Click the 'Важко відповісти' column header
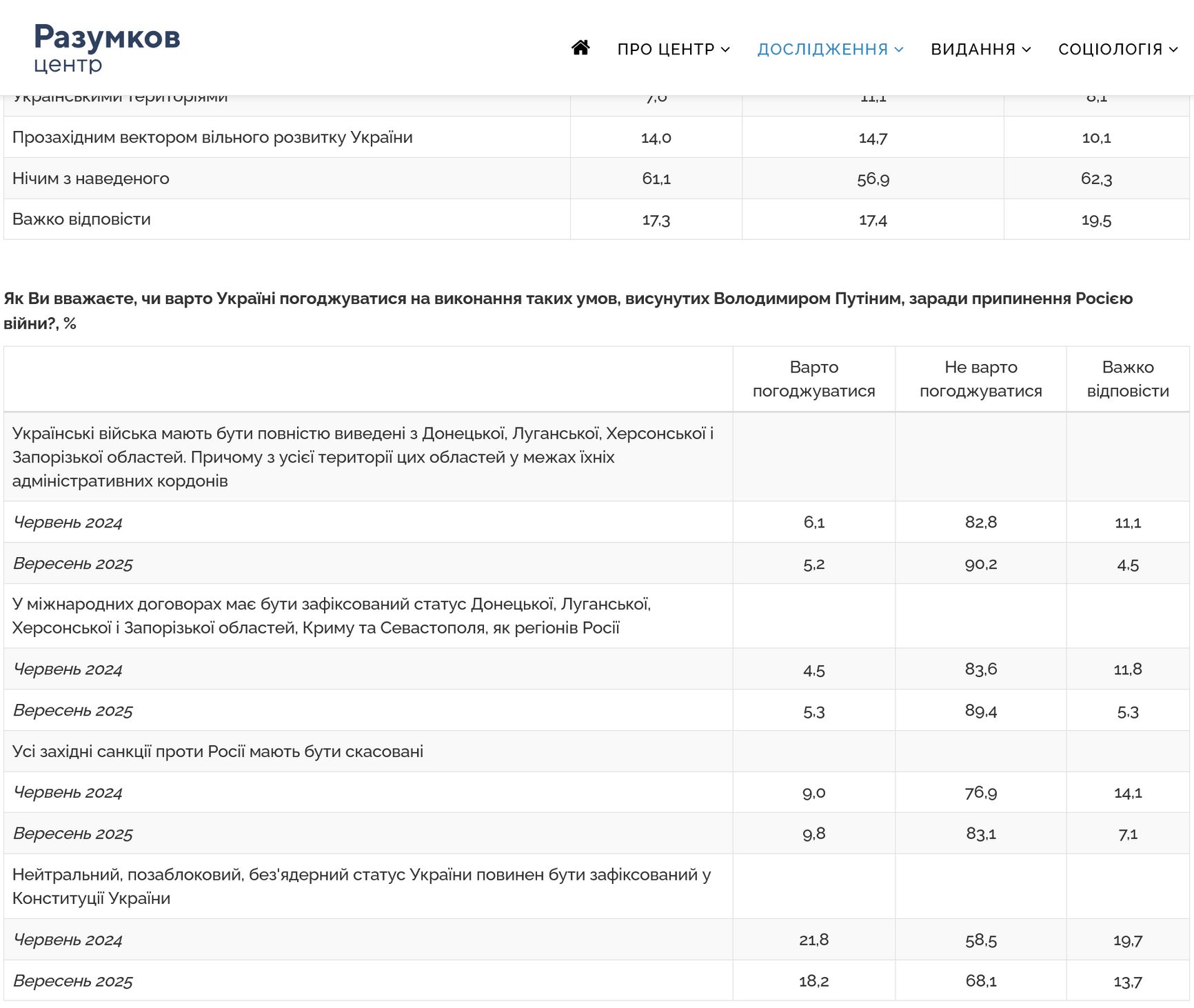This screenshot has width=1194, height=1008. pos(1128,379)
